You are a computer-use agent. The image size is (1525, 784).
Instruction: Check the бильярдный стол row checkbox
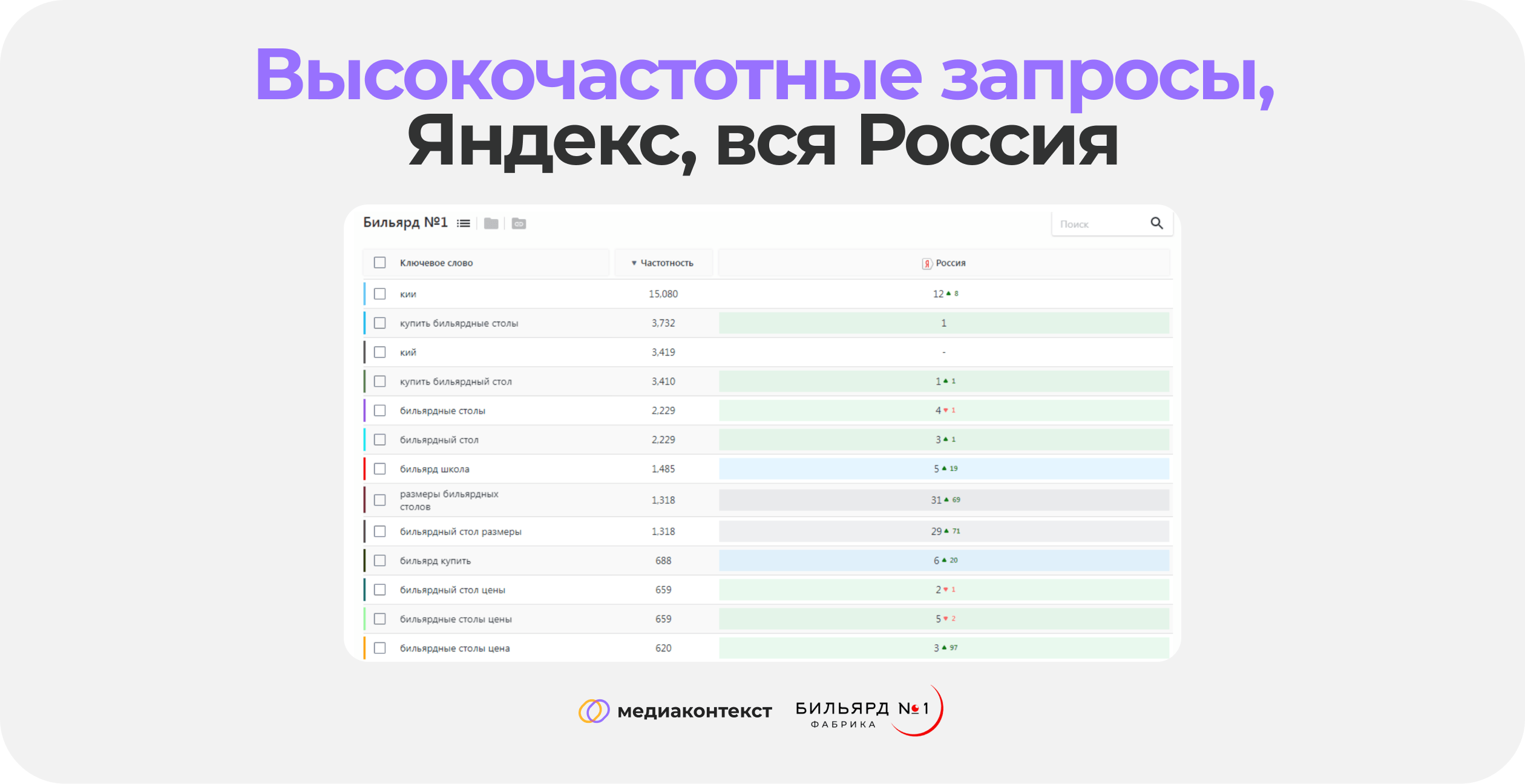click(379, 440)
